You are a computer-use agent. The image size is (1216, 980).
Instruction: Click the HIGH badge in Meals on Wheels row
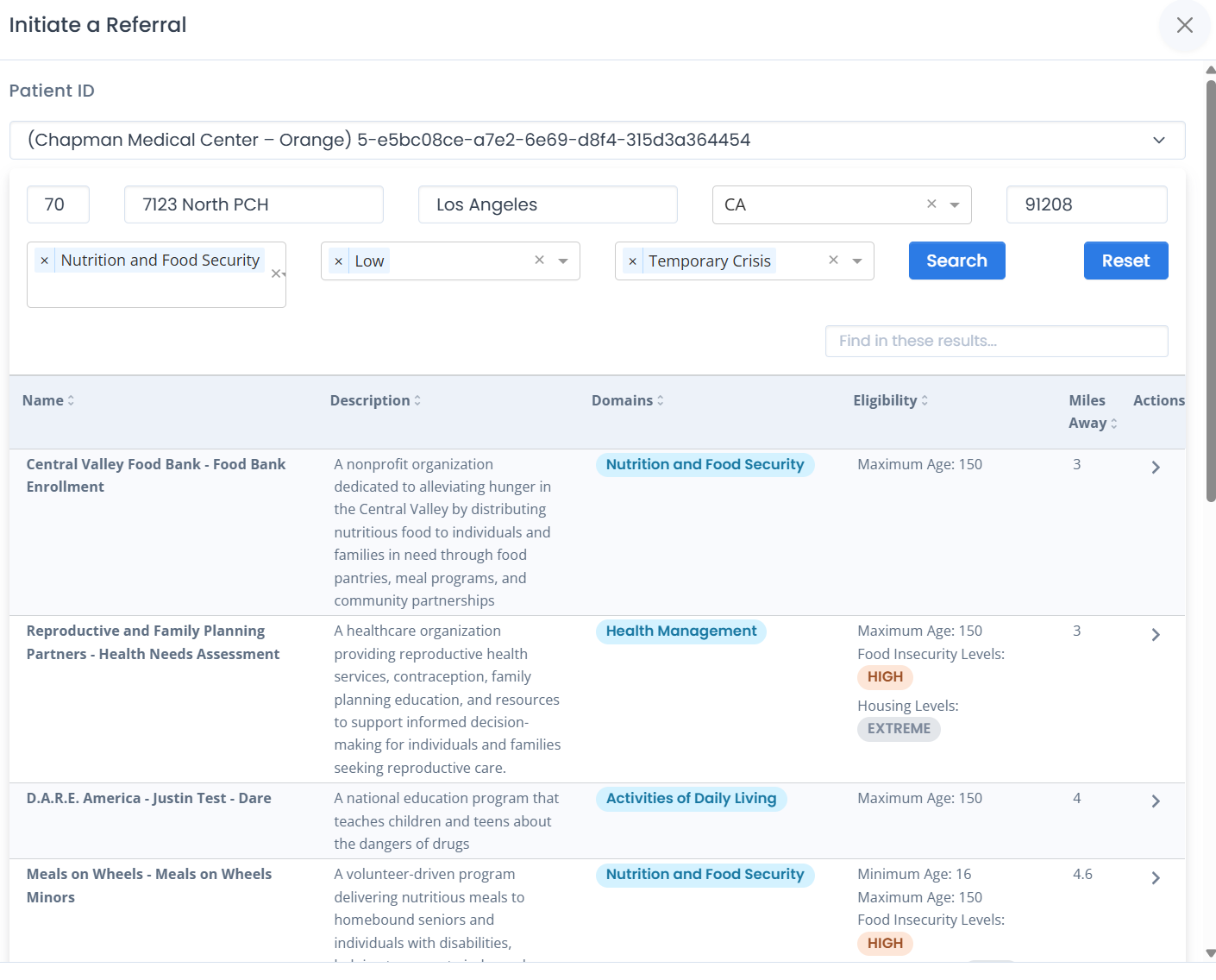(885, 944)
